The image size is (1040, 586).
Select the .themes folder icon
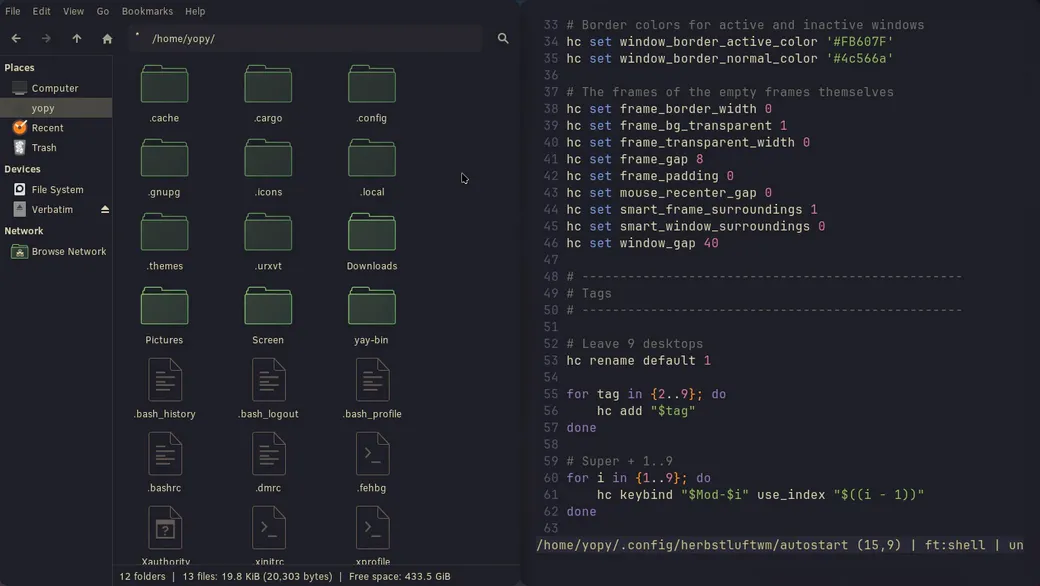[x=164, y=232]
